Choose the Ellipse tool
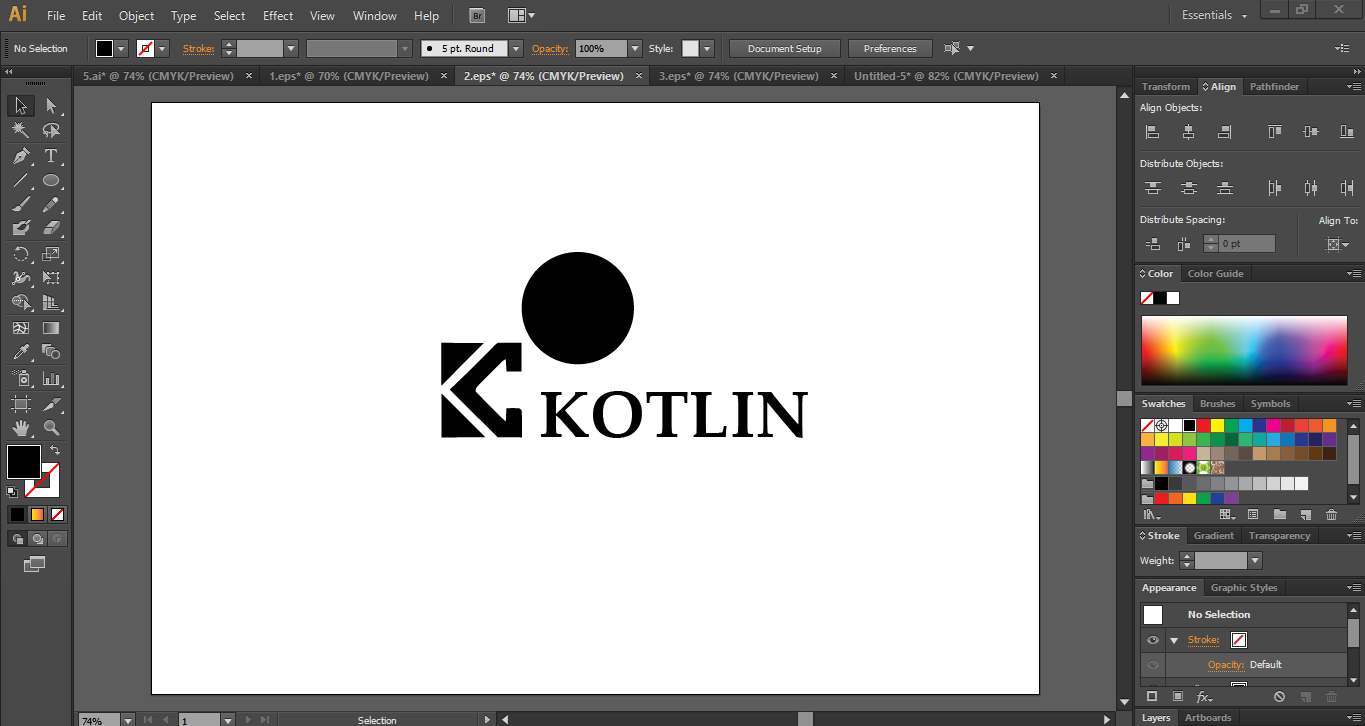 tap(51, 181)
